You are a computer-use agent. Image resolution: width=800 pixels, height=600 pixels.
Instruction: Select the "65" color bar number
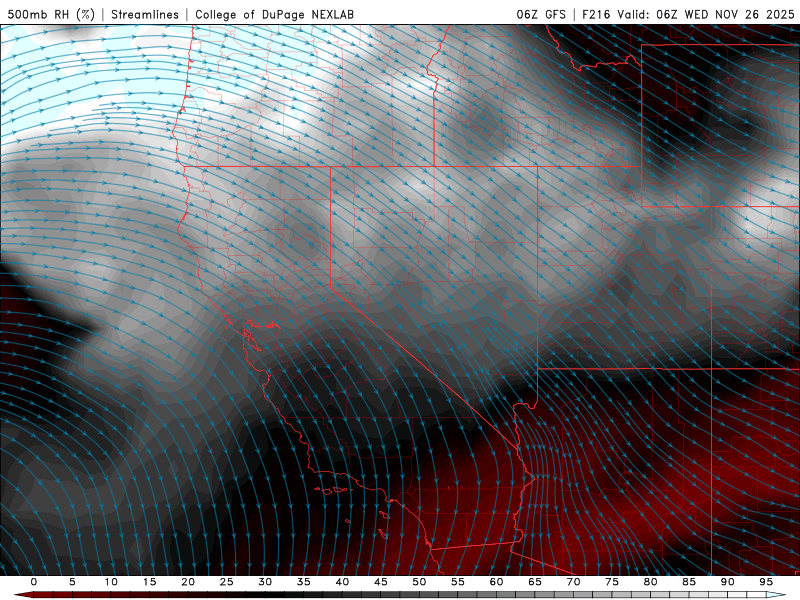click(x=535, y=582)
